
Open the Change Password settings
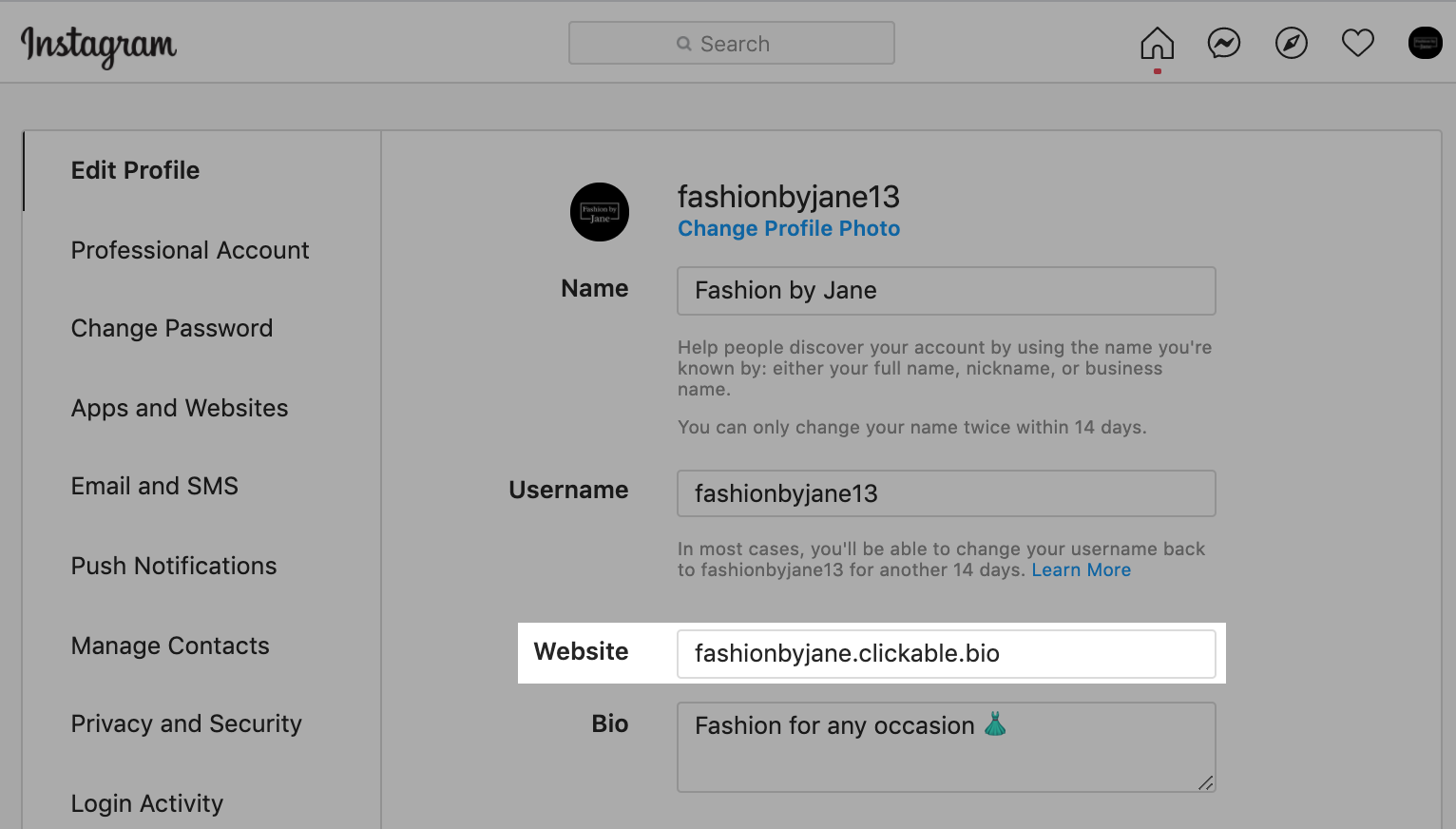point(171,328)
